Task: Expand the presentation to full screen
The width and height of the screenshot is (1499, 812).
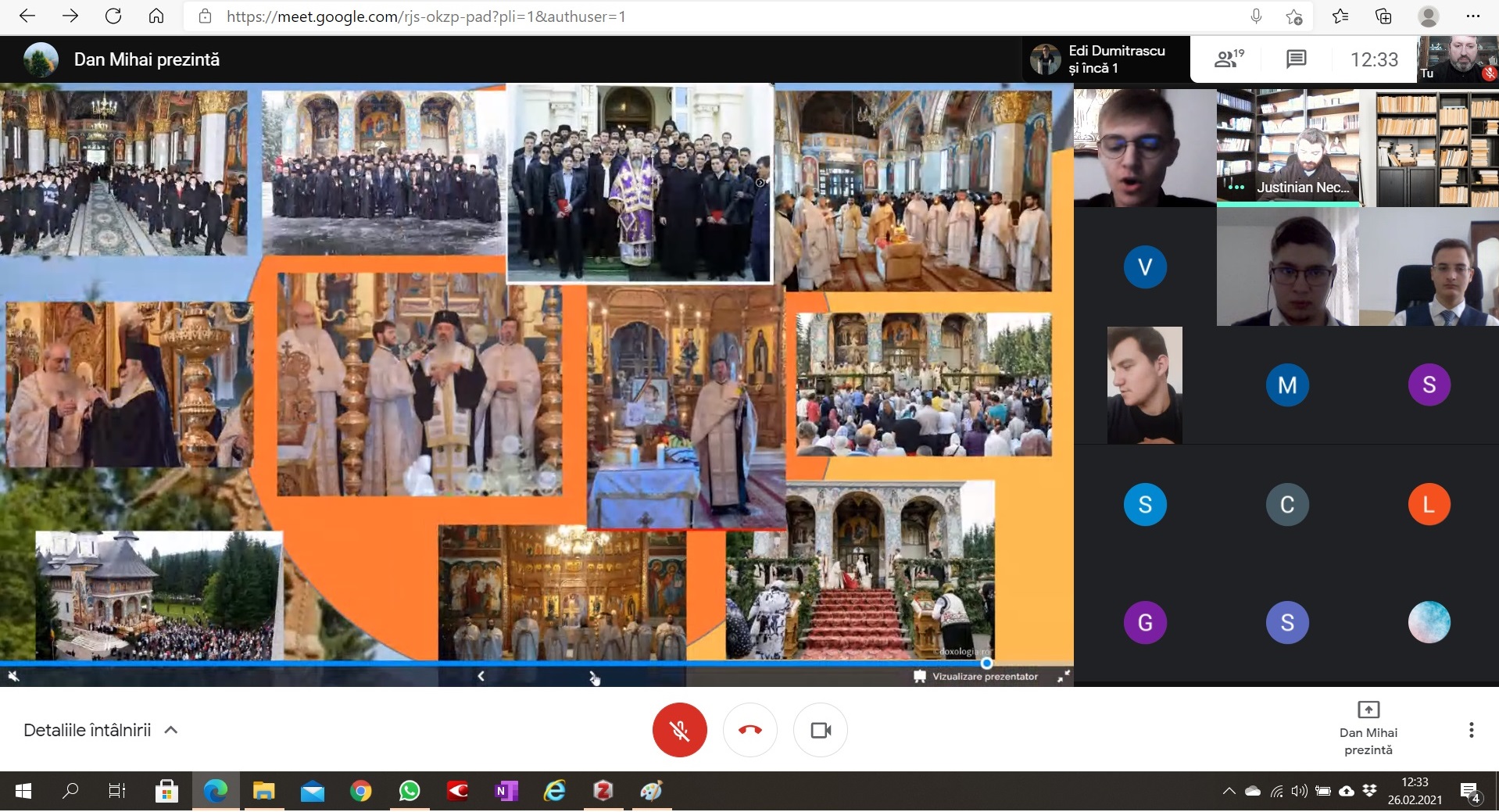Action: 1063,677
